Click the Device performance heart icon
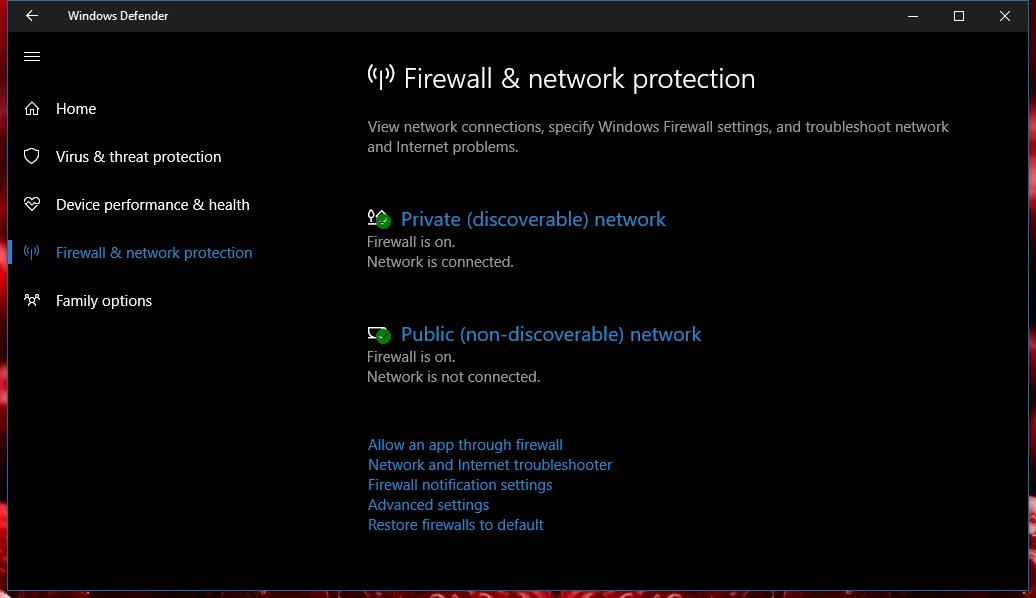Viewport: 1036px width, 598px height. click(x=32, y=204)
